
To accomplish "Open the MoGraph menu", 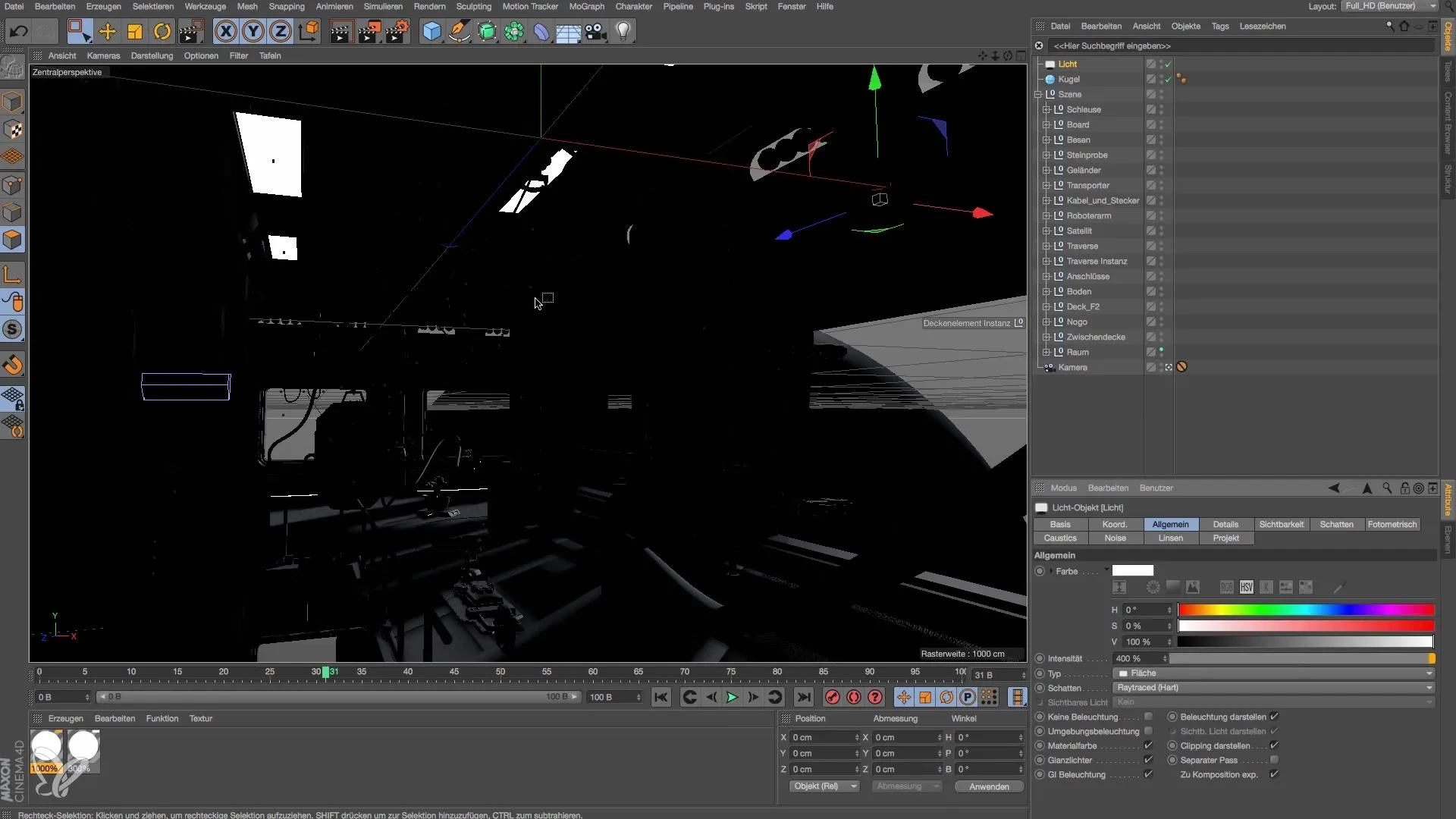I will pos(586,6).
